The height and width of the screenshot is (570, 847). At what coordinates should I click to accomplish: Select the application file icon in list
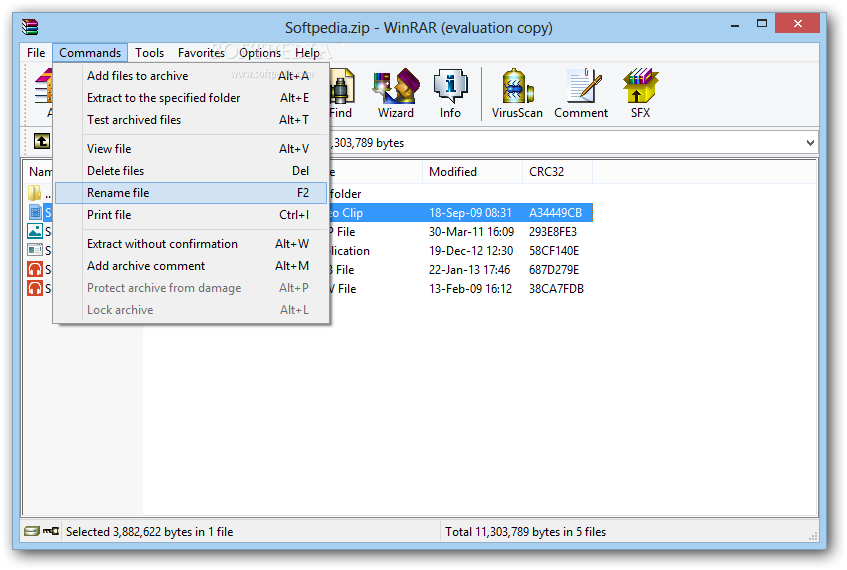click(35, 250)
